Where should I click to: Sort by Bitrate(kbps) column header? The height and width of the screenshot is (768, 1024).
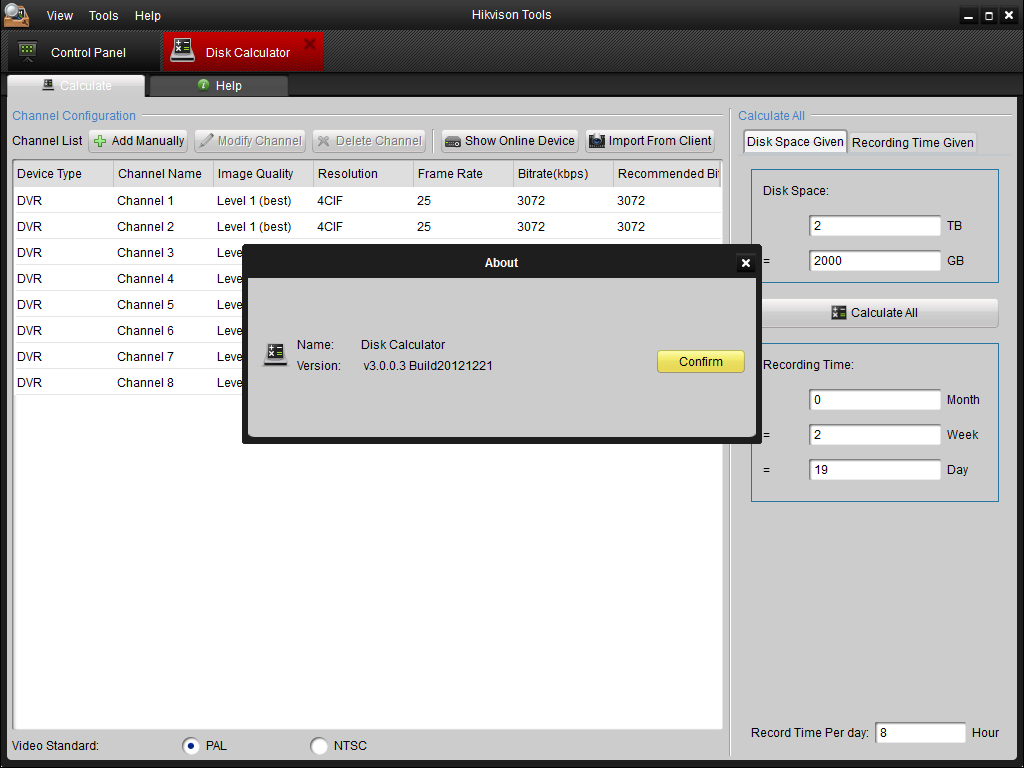tap(564, 174)
